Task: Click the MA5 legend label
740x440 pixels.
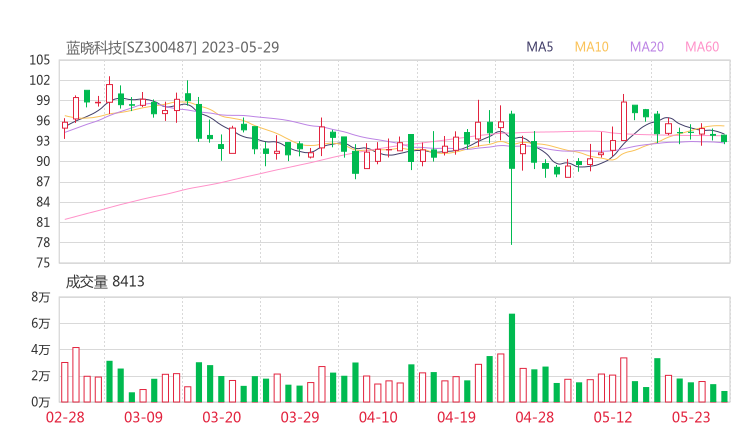Action: (x=539, y=47)
